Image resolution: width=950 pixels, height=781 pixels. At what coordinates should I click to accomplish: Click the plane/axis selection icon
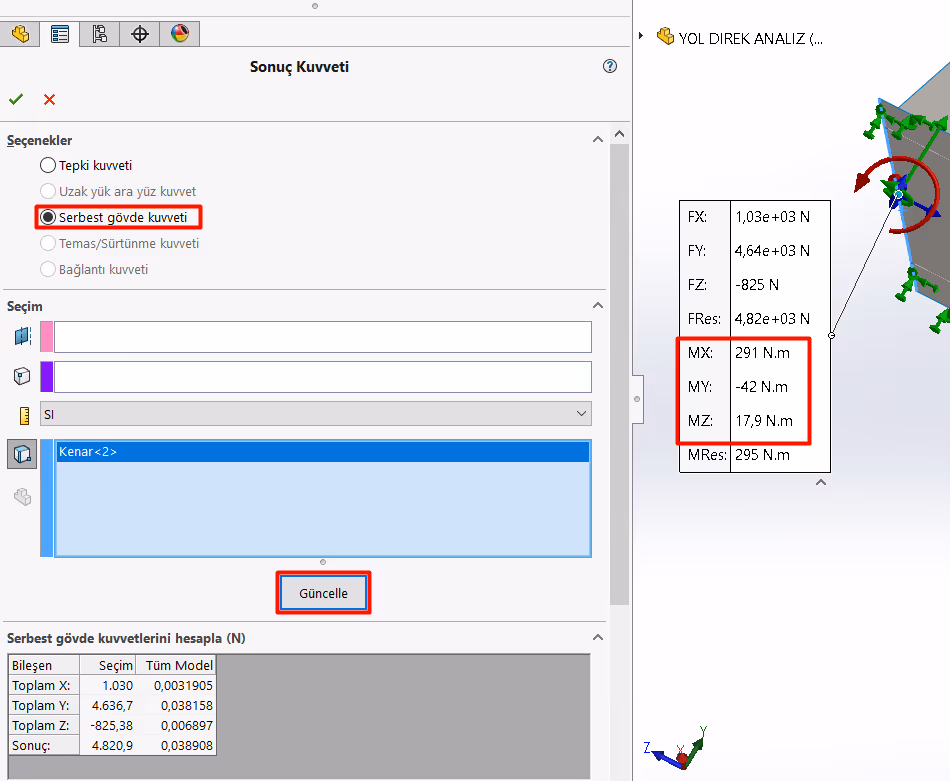[x=22, y=336]
